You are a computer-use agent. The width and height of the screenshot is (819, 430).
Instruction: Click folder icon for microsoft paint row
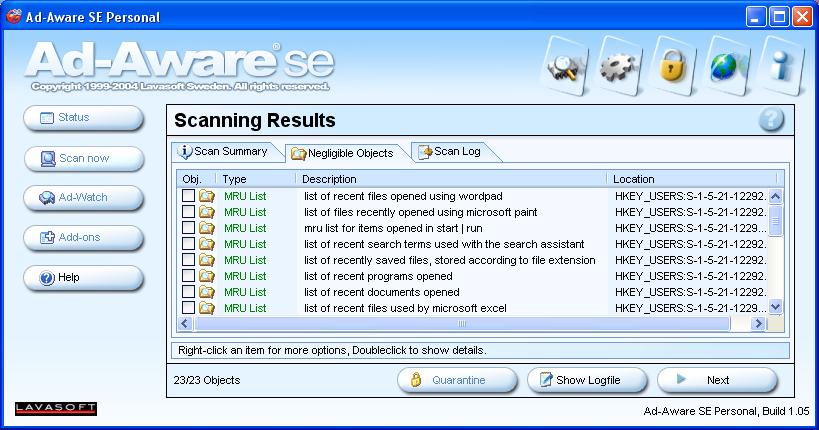tap(207, 212)
